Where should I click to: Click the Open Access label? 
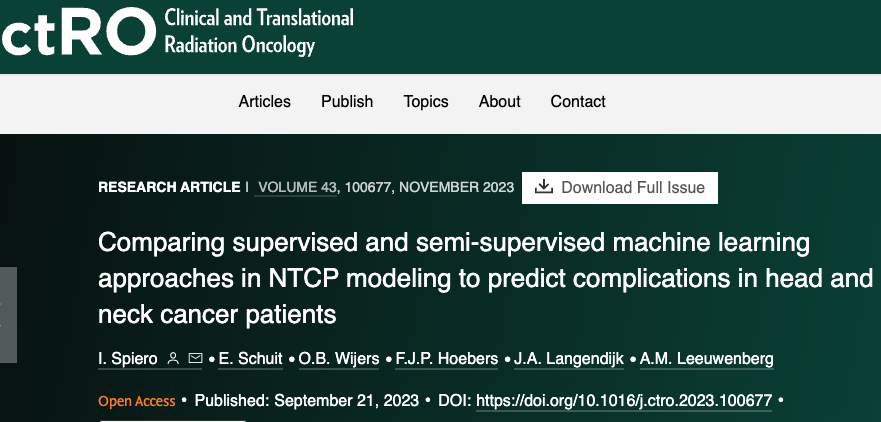click(136, 401)
